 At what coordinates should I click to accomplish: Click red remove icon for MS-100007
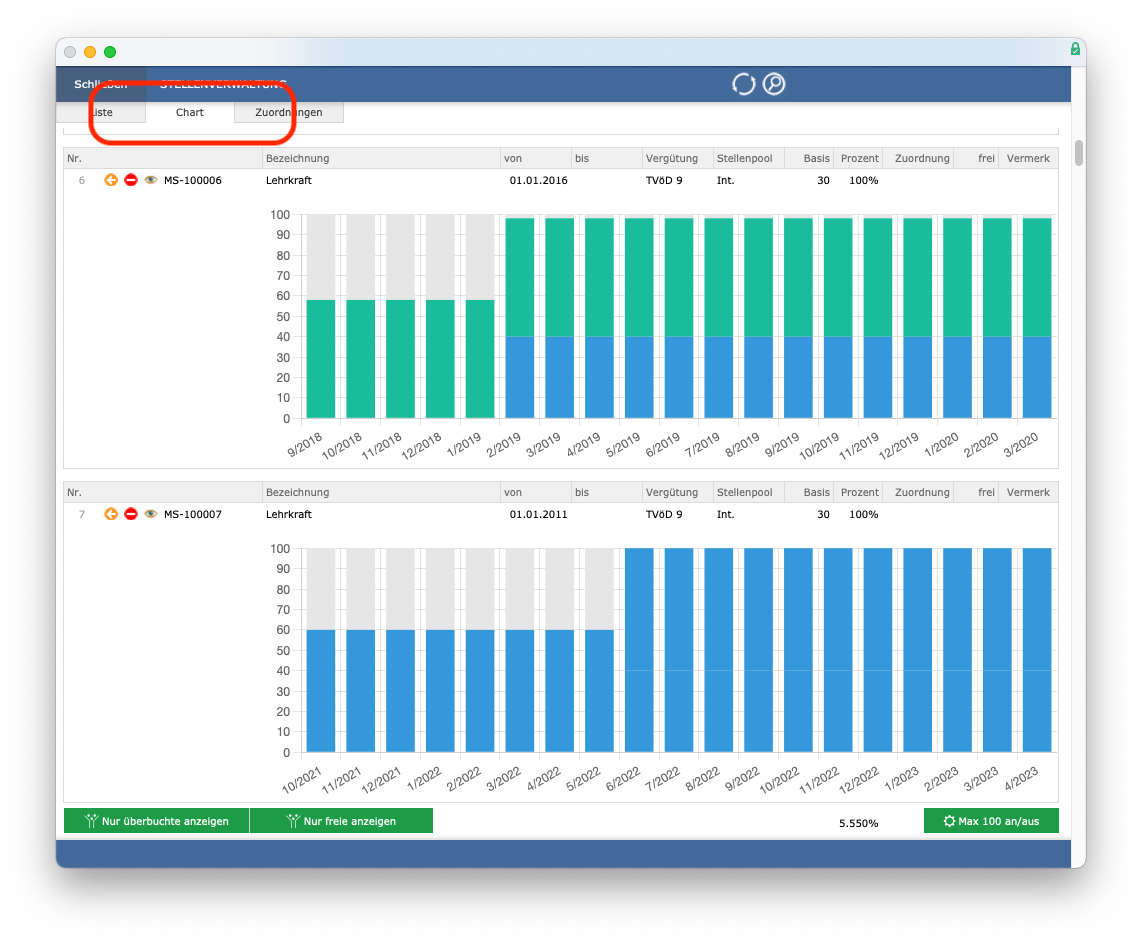point(131,514)
